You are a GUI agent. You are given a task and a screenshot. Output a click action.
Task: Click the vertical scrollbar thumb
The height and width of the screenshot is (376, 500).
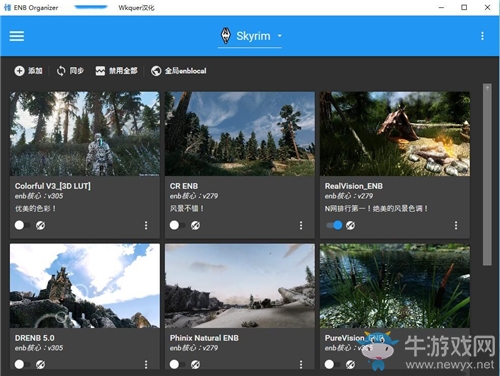coord(487,175)
